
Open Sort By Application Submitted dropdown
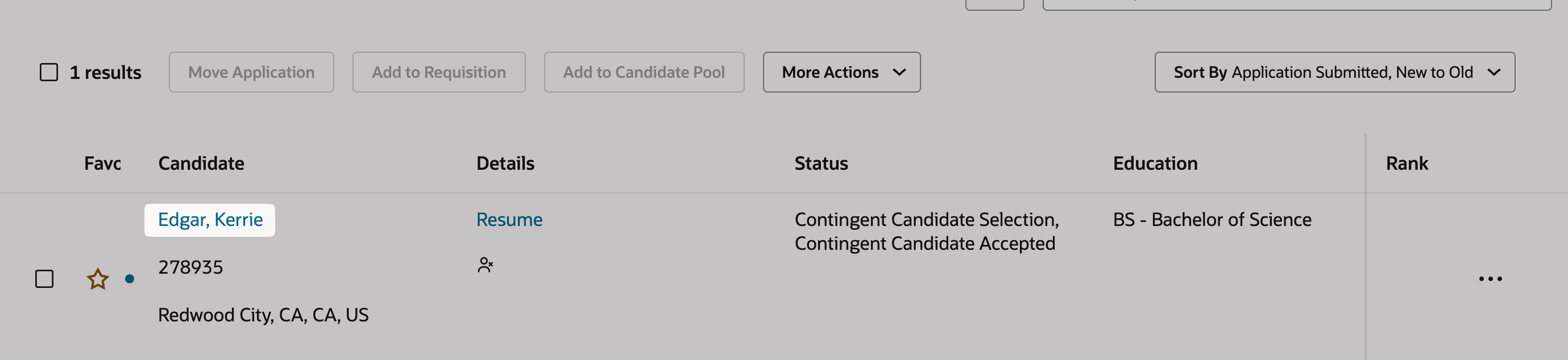point(1334,72)
